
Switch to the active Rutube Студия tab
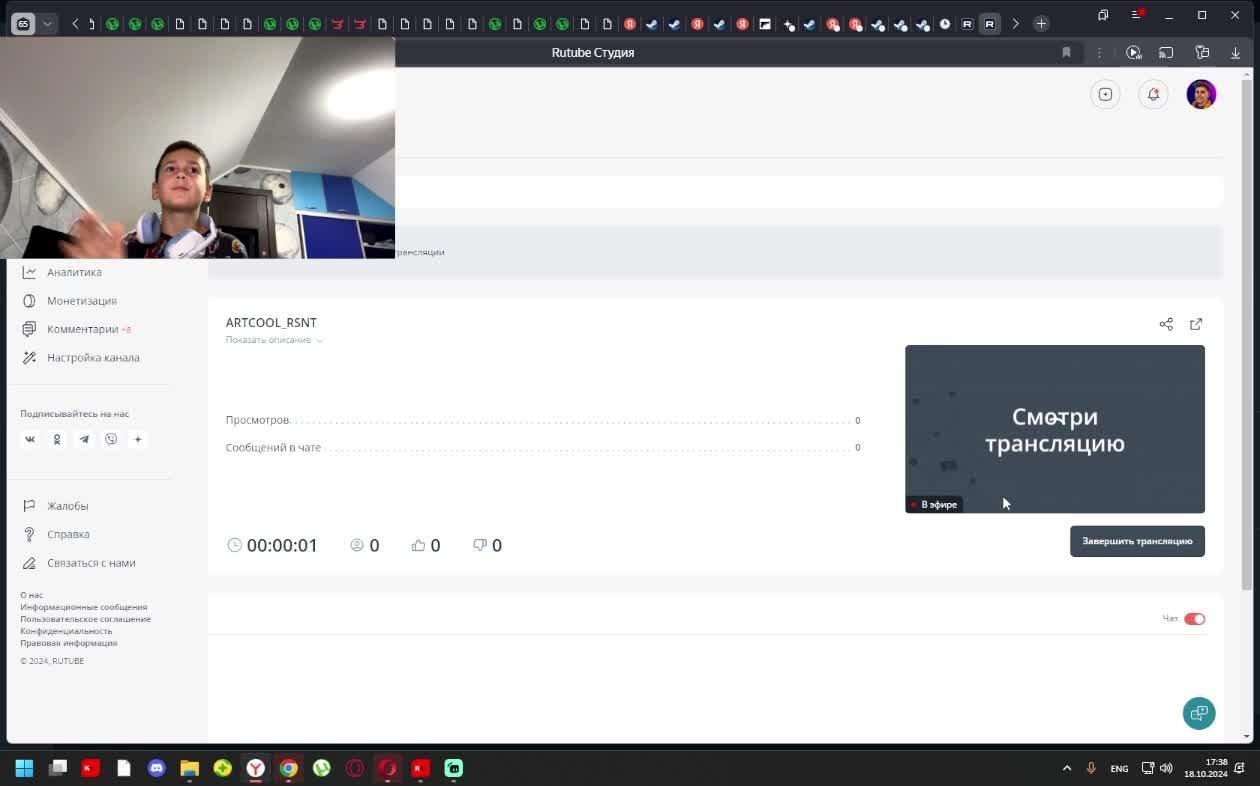(x=989, y=23)
